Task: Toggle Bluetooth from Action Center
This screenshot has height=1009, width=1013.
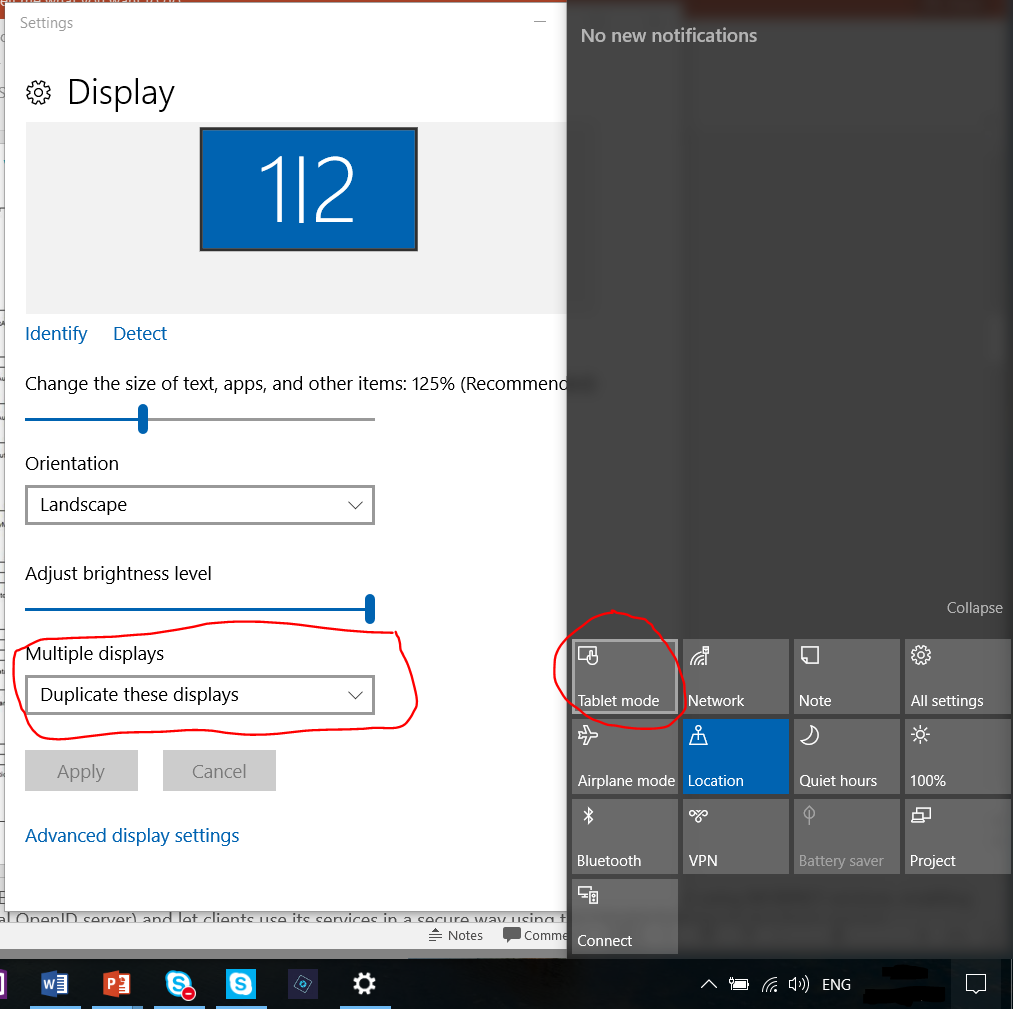Action: [624, 836]
